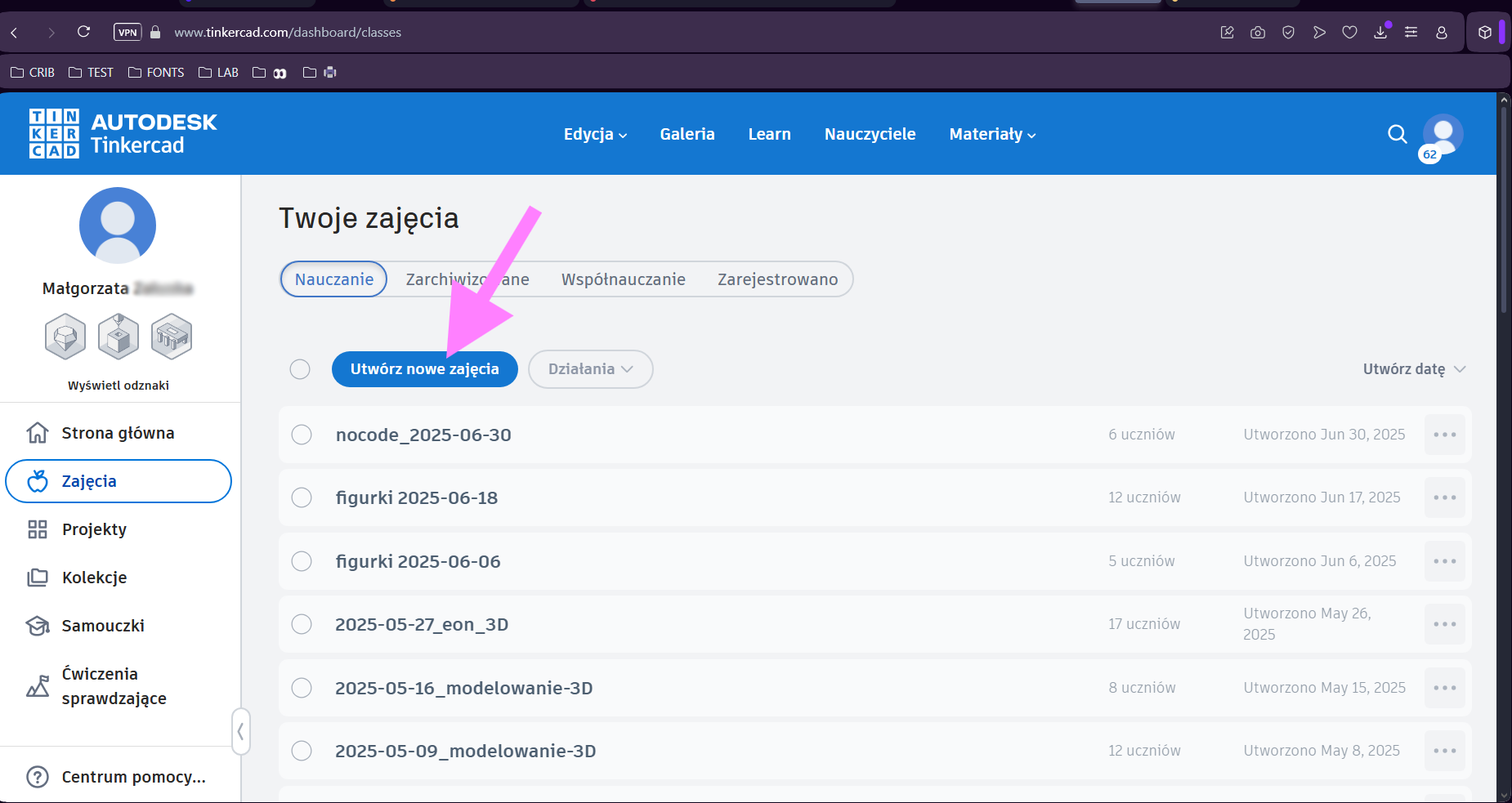
Task: Switch to the Współnauczanie tab
Action: (x=623, y=279)
